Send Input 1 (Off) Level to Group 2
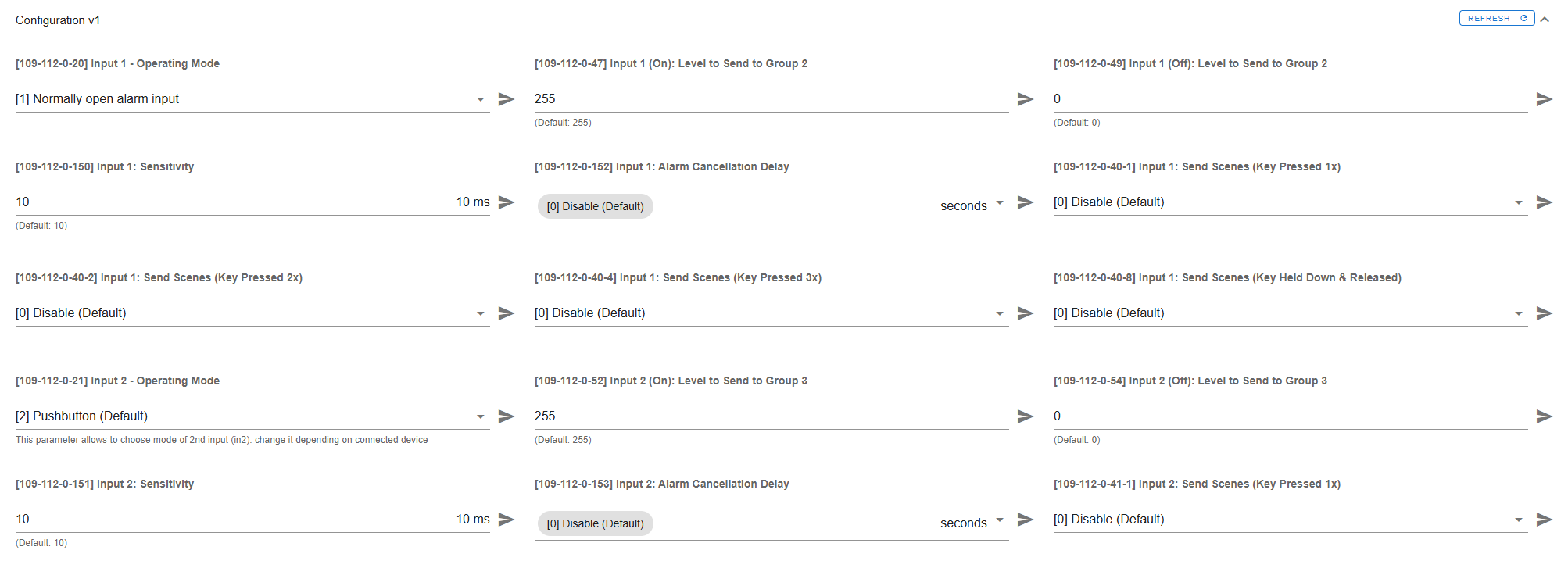 click(x=1545, y=99)
